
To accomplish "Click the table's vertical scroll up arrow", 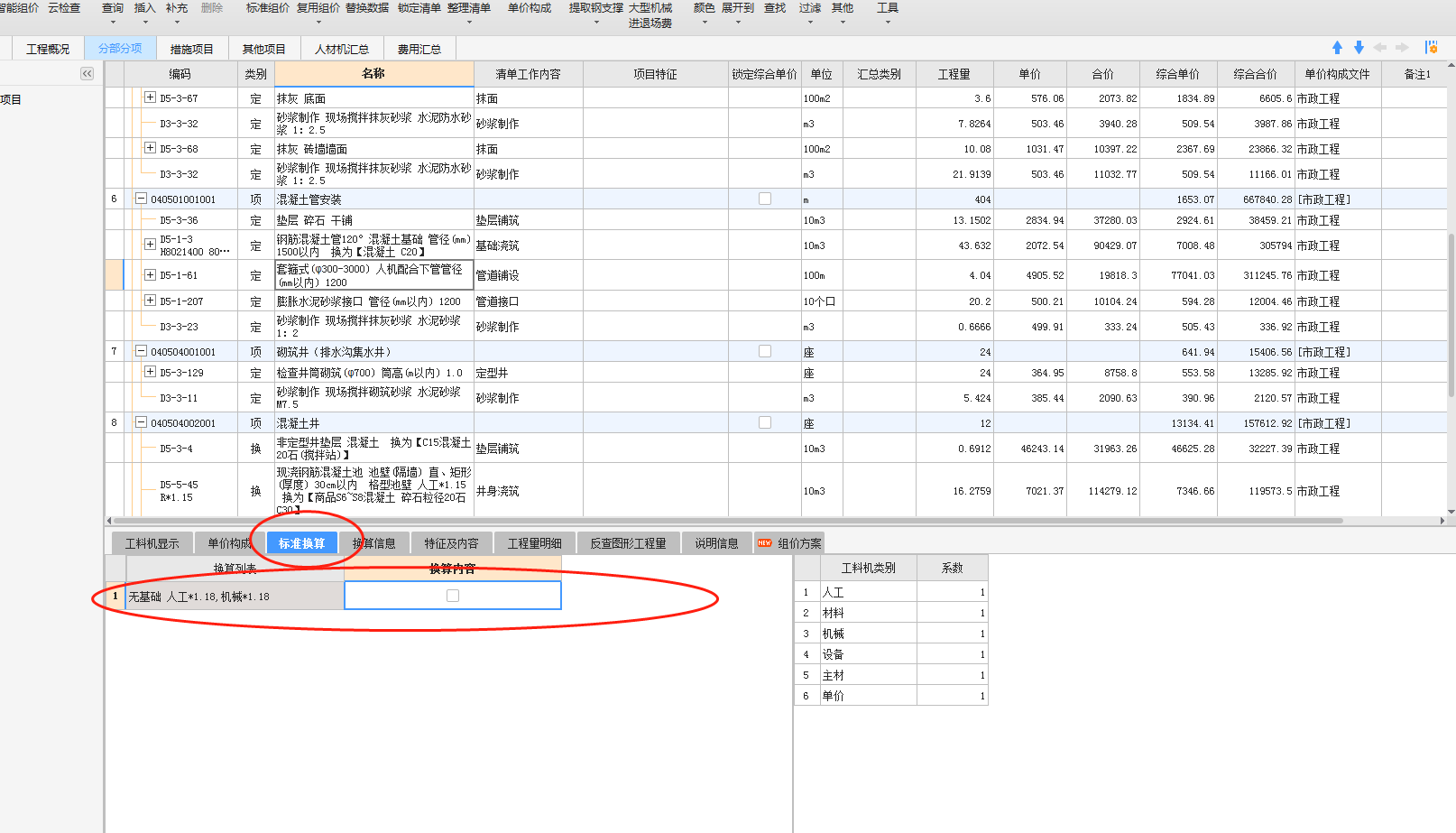I will click(x=1451, y=66).
